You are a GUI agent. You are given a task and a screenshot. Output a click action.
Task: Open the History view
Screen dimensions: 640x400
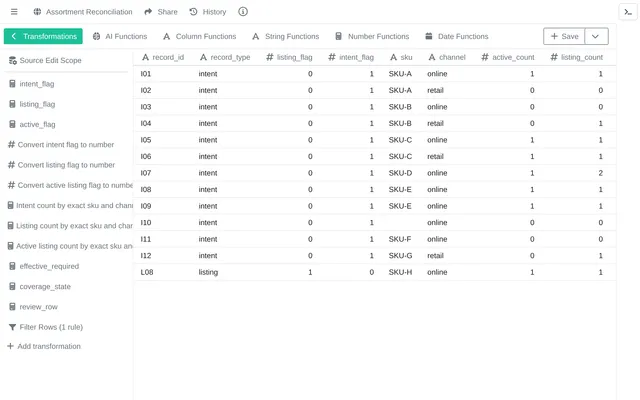(208, 12)
